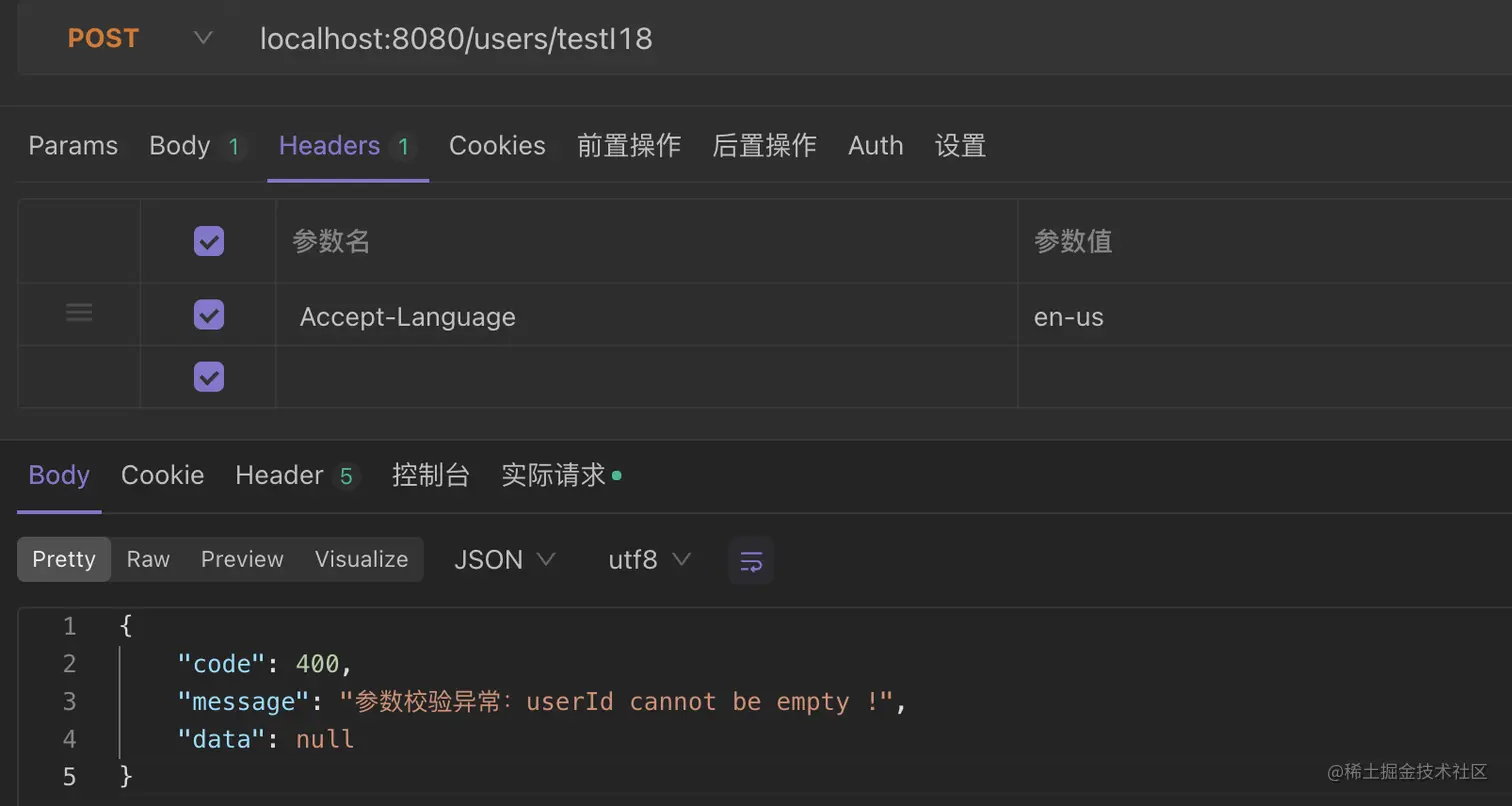Open the utf8 encoding dropdown
Image resolution: width=1512 pixels, height=806 pixels.
click(x=649, y=559)
